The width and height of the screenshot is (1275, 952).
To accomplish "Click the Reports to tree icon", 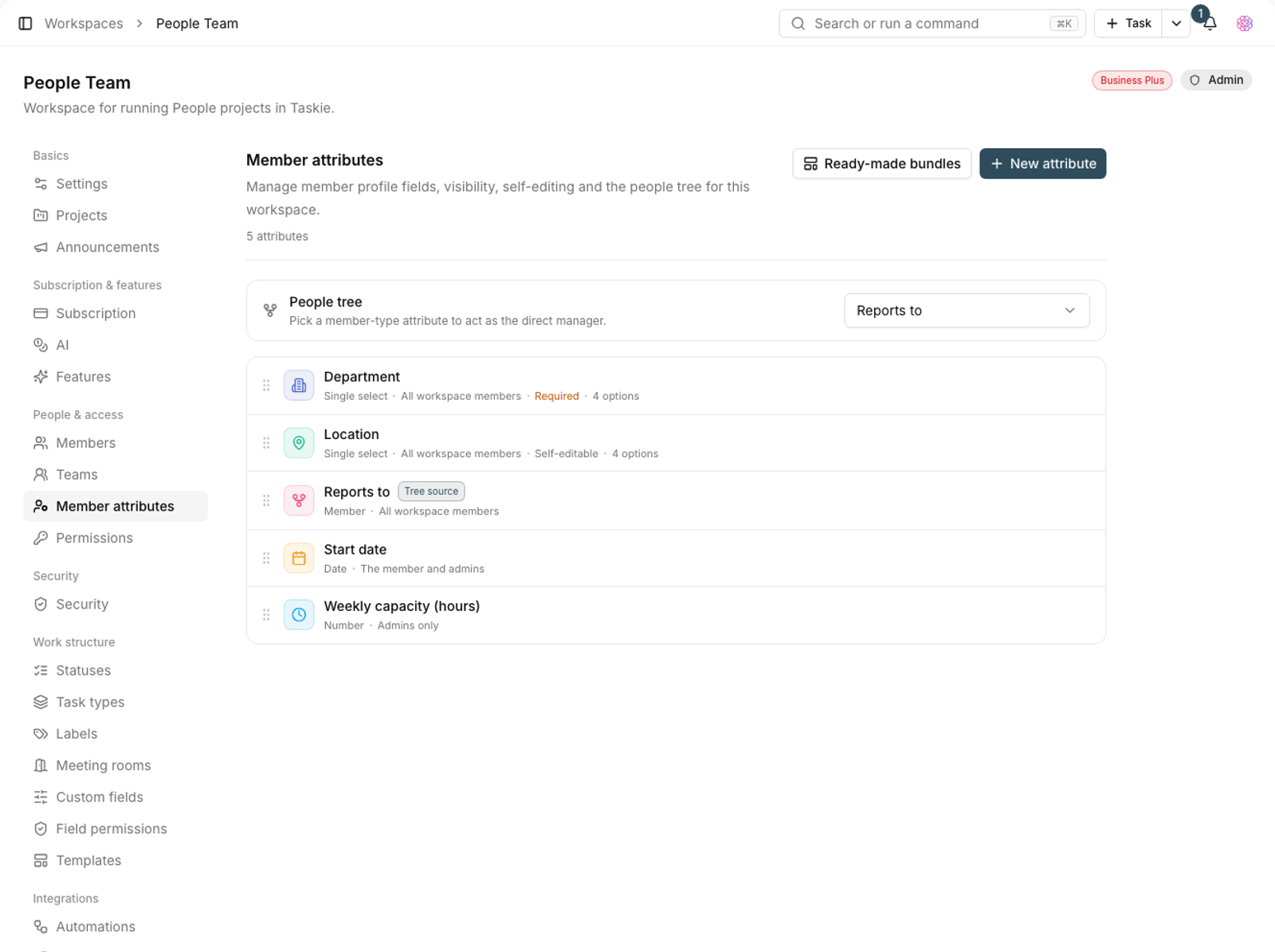I will [299, 500].
